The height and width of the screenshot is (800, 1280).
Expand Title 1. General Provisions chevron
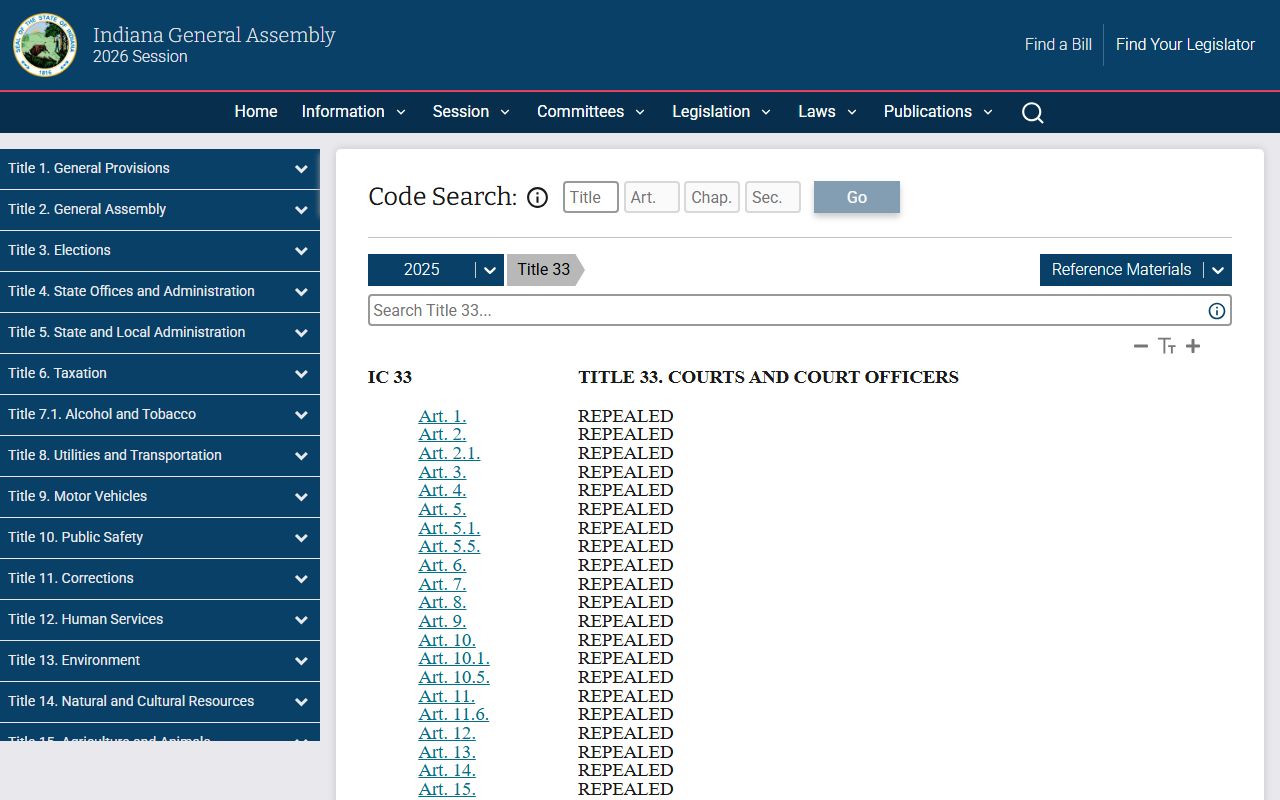[301, 169]
